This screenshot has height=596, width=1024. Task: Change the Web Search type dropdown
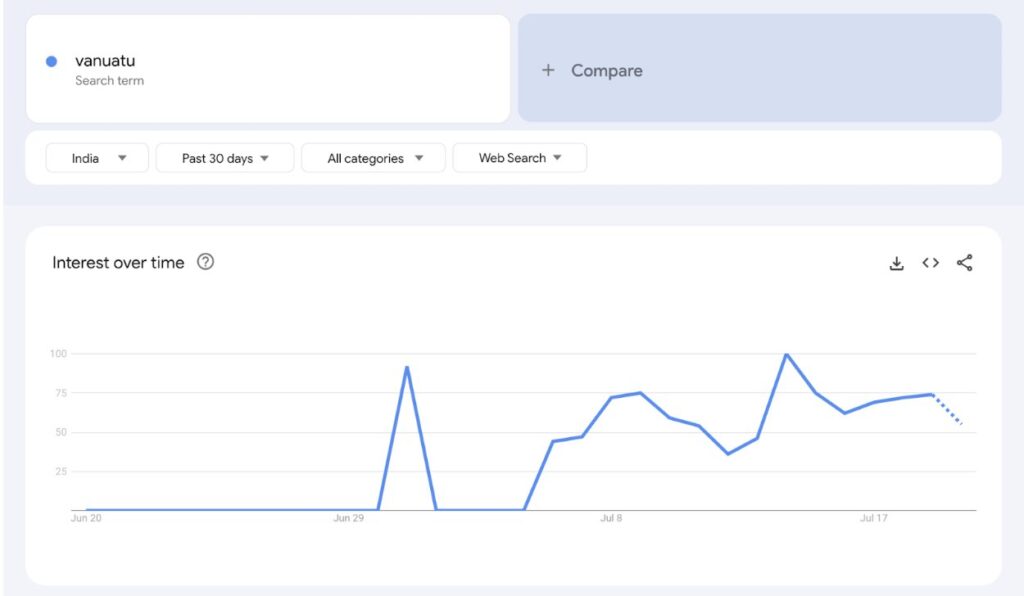tap(519, 158)
